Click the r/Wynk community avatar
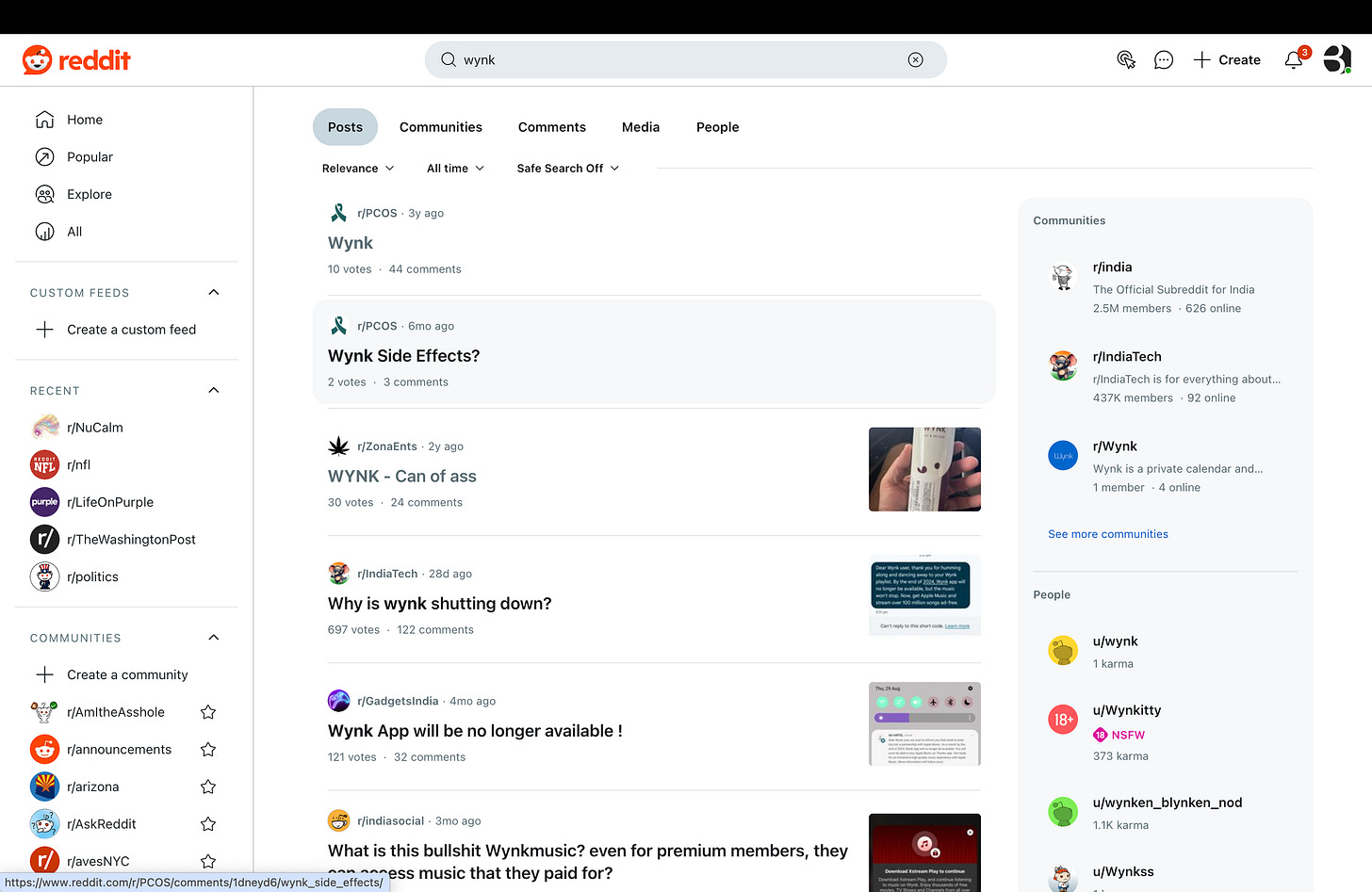This screenshot has width=1372, height=892. click(x=1063, y=456)
